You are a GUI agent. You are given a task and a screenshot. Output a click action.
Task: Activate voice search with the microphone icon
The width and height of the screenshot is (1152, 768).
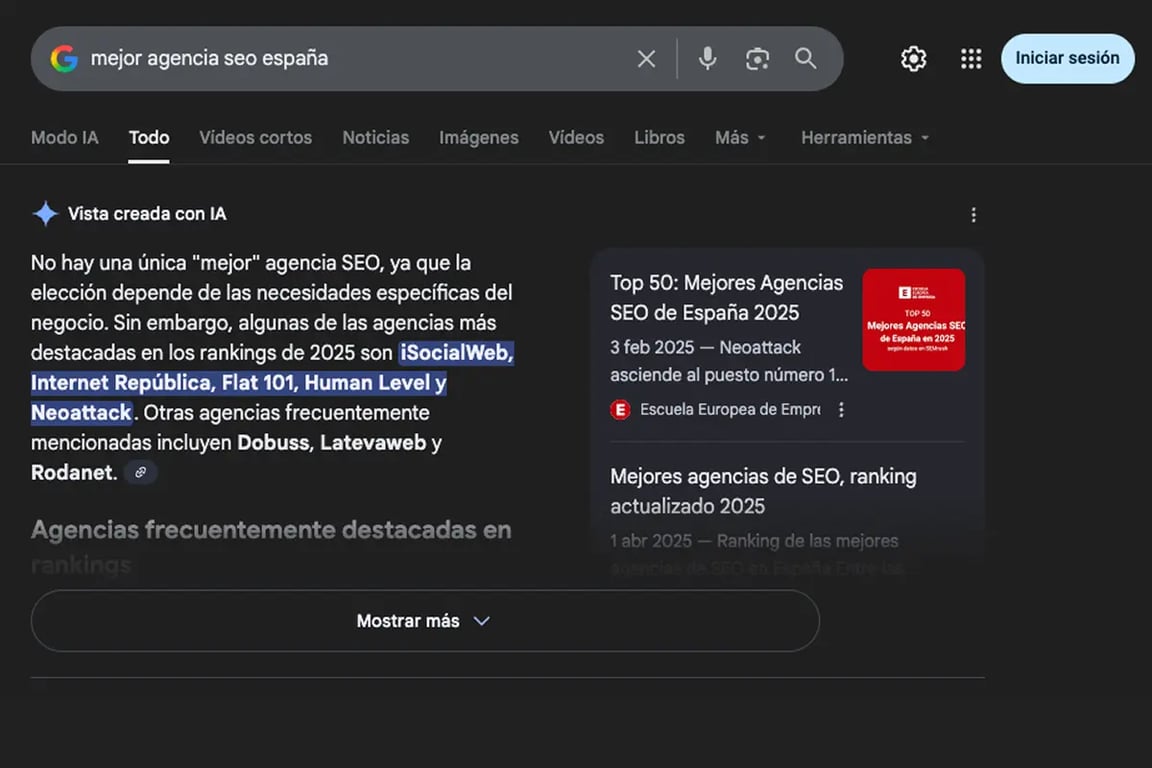point(707,58)
